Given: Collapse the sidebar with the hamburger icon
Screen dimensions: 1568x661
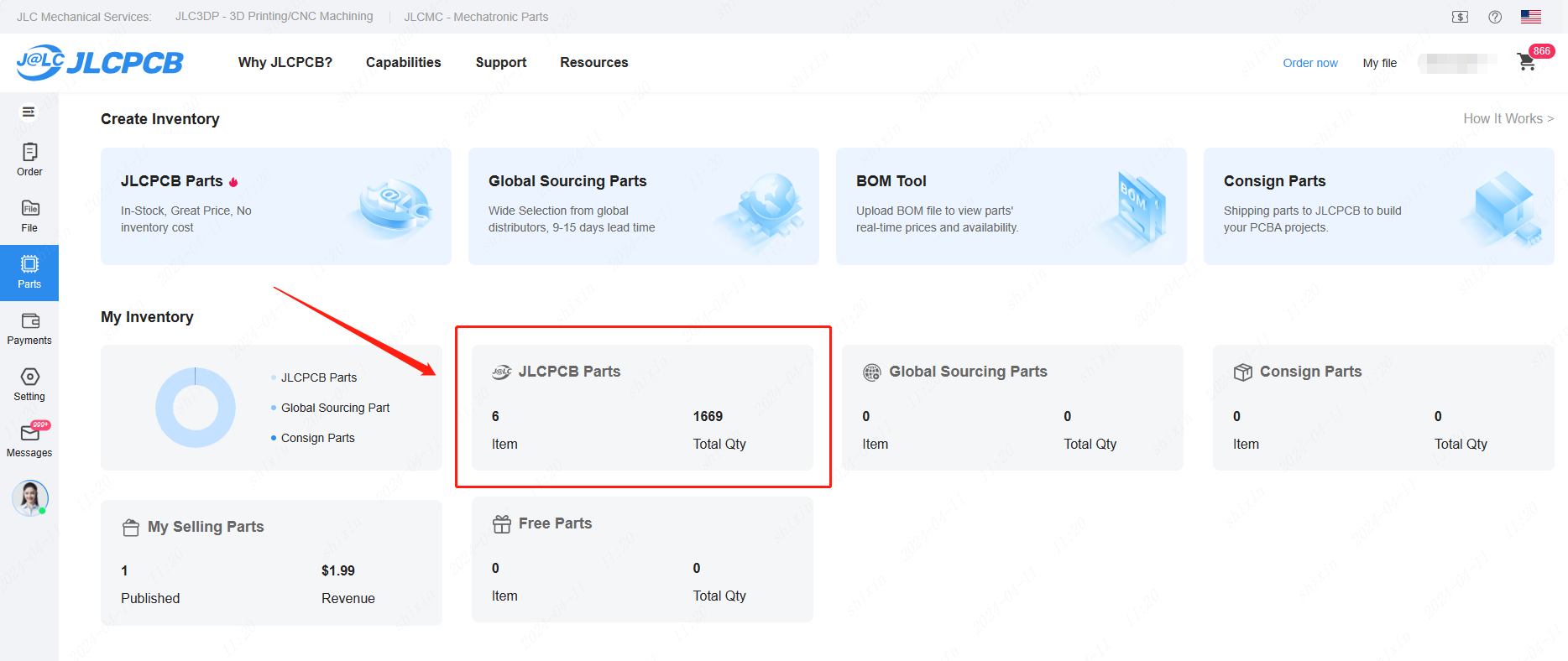Looking at the screenshot, I should [29, 112].
